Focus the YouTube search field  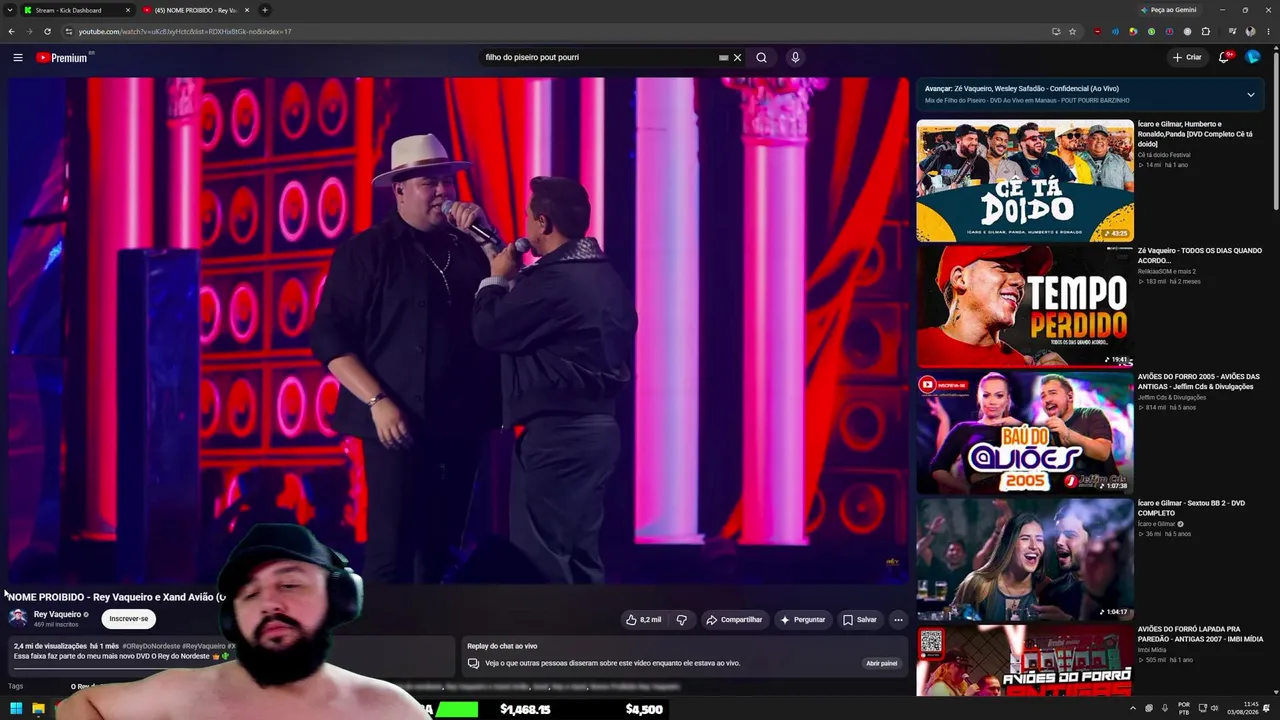point(598,58)
